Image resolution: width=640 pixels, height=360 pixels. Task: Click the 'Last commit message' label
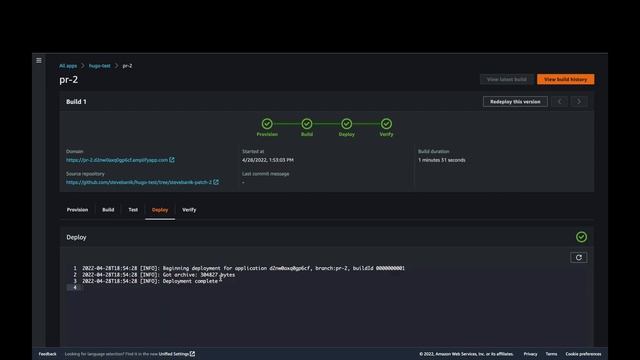coord(266,174)
